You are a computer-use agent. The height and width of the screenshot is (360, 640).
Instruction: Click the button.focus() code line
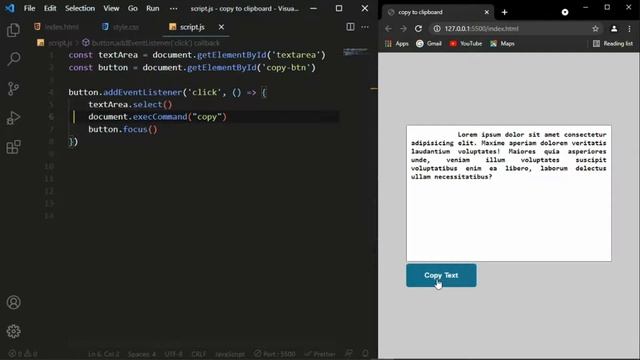coord(123,129)
